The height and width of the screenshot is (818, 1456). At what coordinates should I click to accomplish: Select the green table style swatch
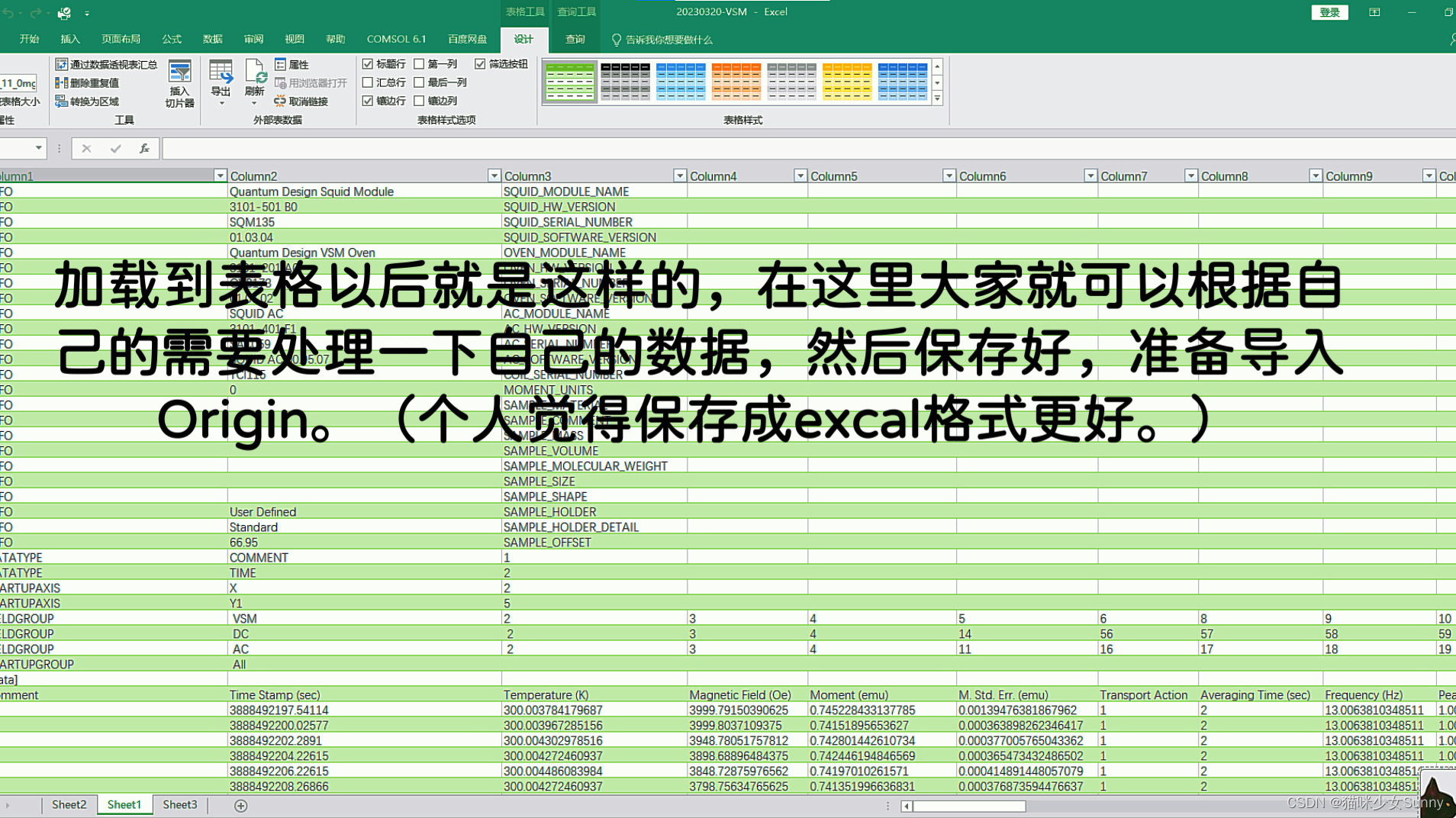569,82
